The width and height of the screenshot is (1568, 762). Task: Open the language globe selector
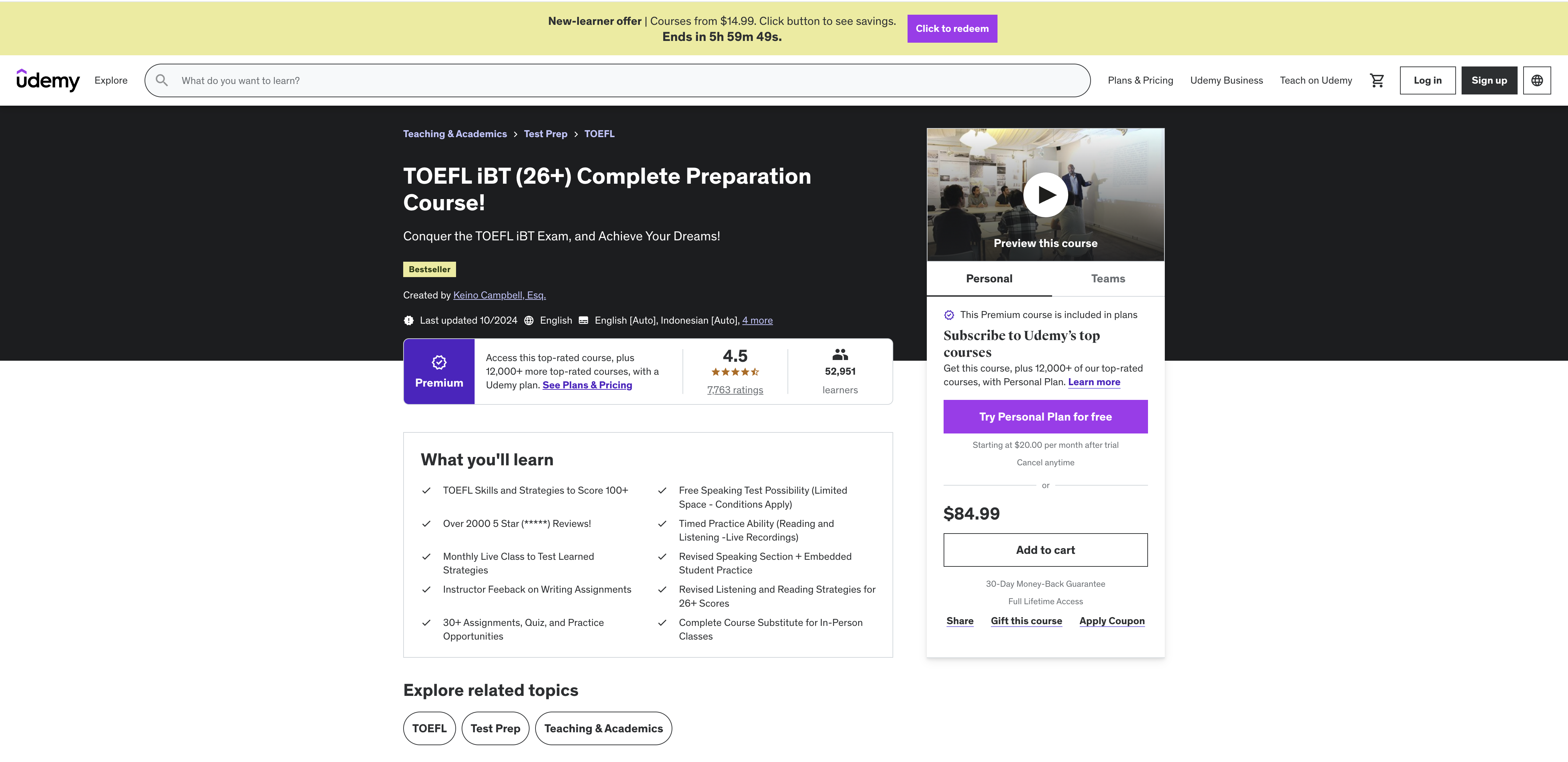tap(1536, 80)
